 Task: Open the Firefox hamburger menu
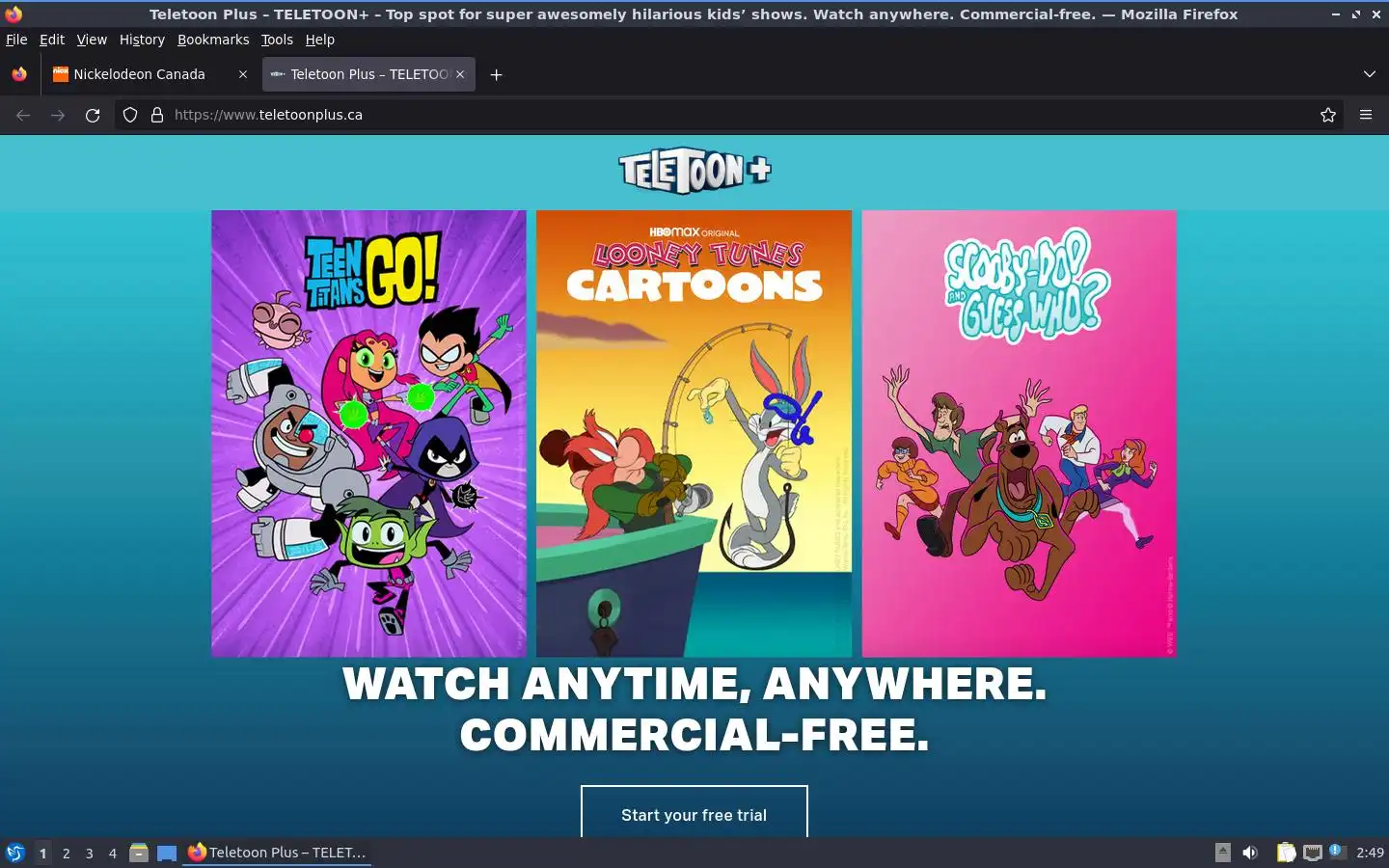1366,115
